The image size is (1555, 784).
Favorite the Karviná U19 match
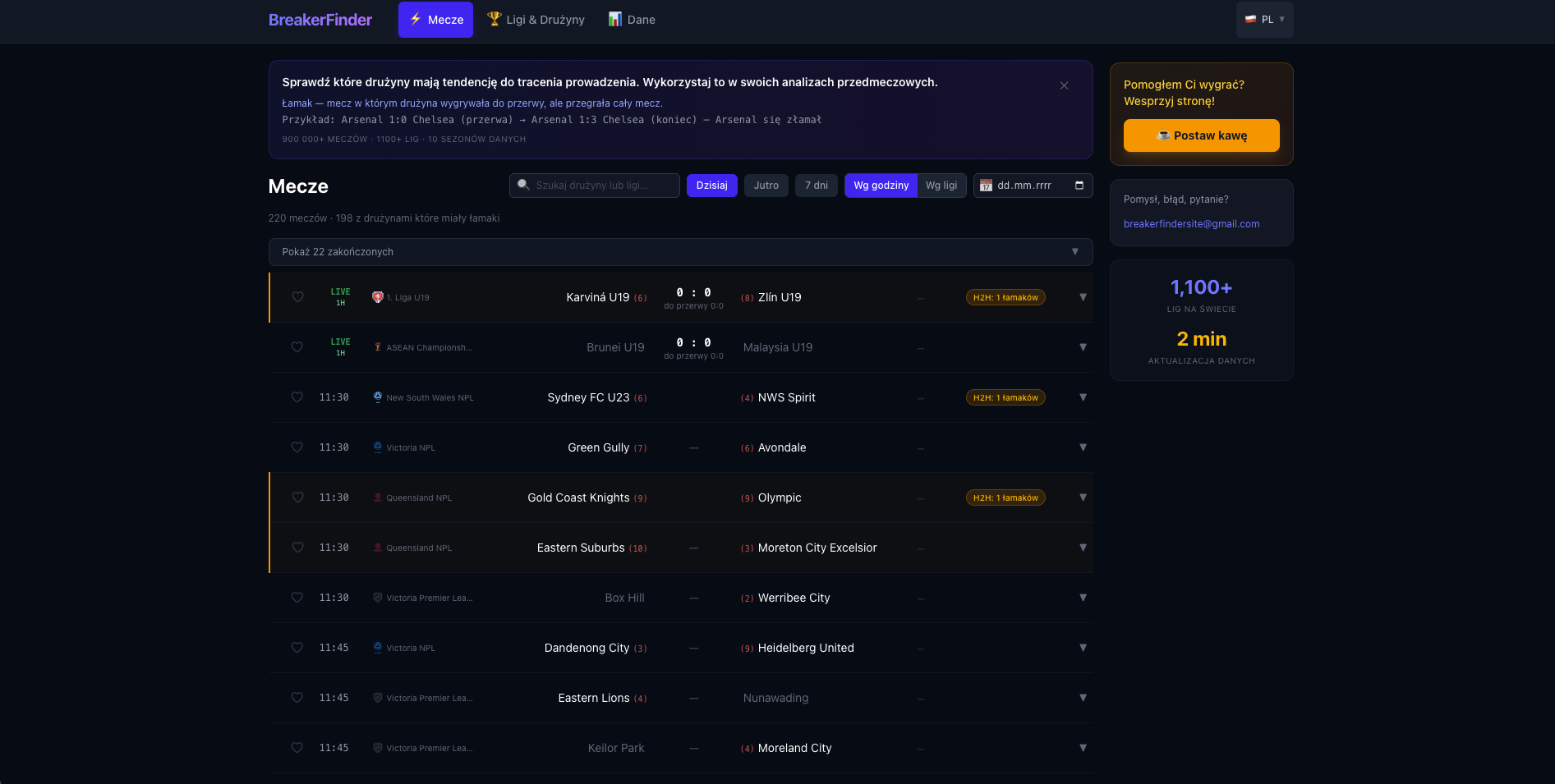(x=297, y=297)
